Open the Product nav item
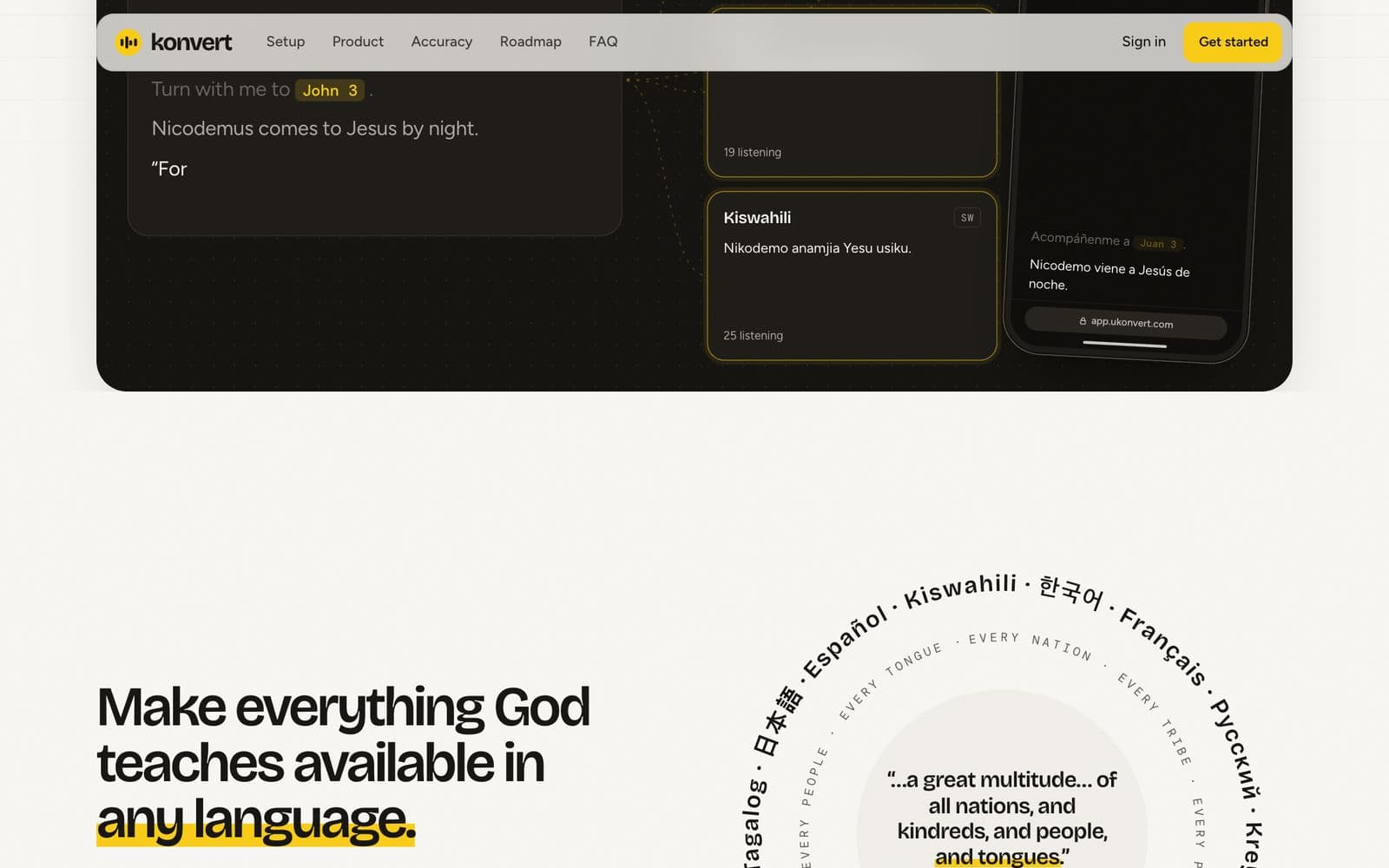Screen dimensions: 1389x868 (358, 42)
